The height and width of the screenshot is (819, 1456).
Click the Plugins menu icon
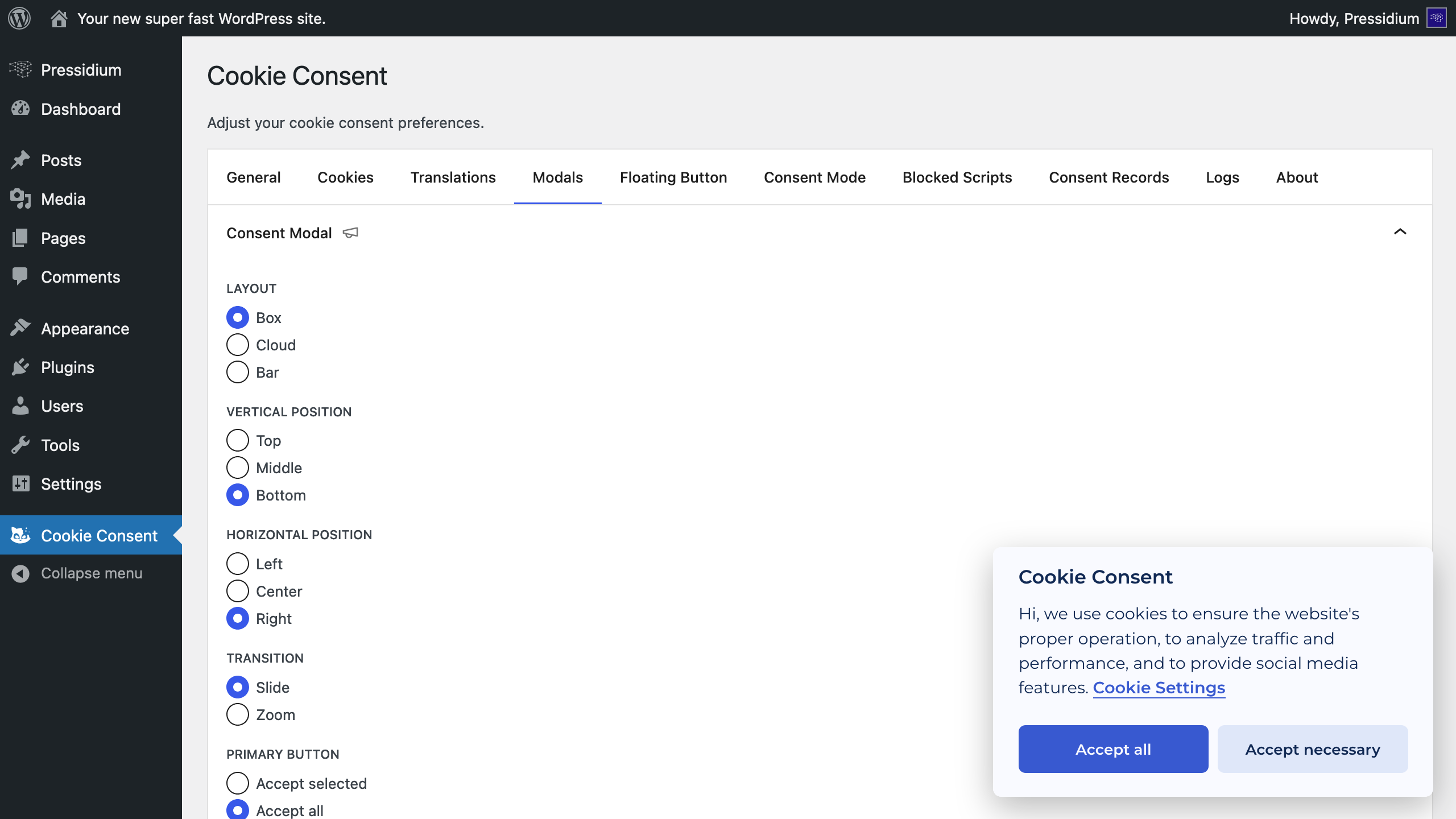tap(19, 367)
